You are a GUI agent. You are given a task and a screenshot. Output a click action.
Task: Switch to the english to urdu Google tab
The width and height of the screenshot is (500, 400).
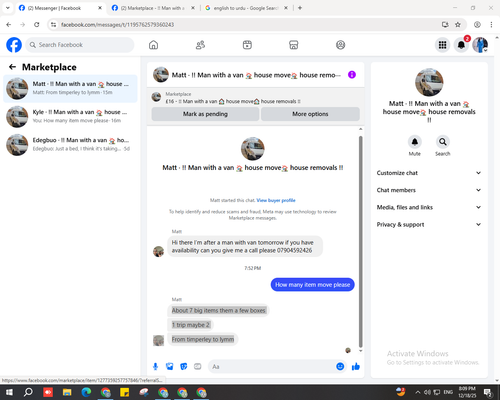point(246,8)
